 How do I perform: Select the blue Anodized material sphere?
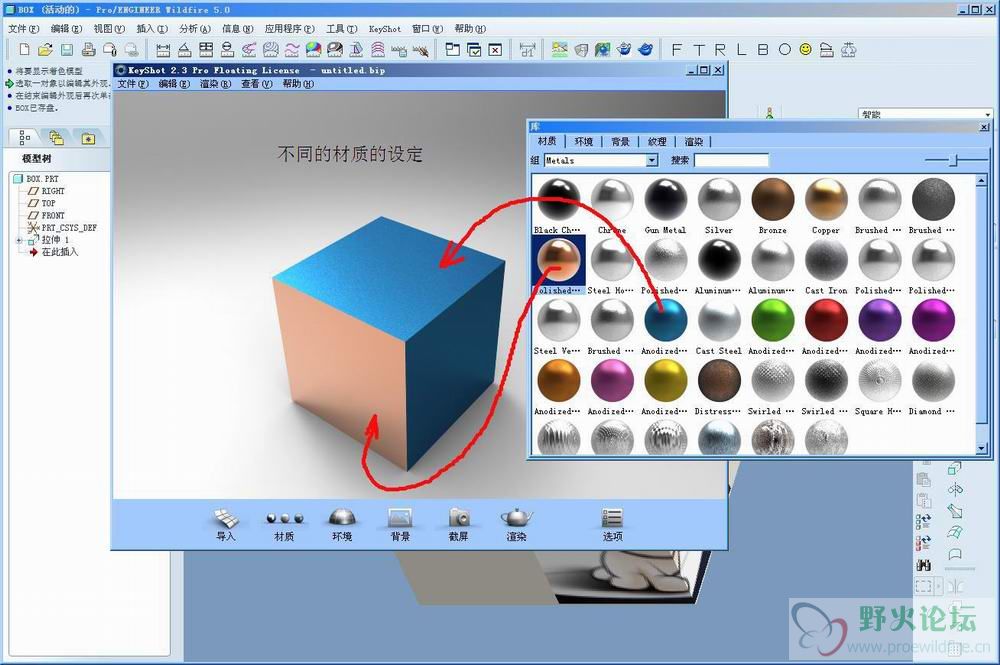tap(665, 320)
